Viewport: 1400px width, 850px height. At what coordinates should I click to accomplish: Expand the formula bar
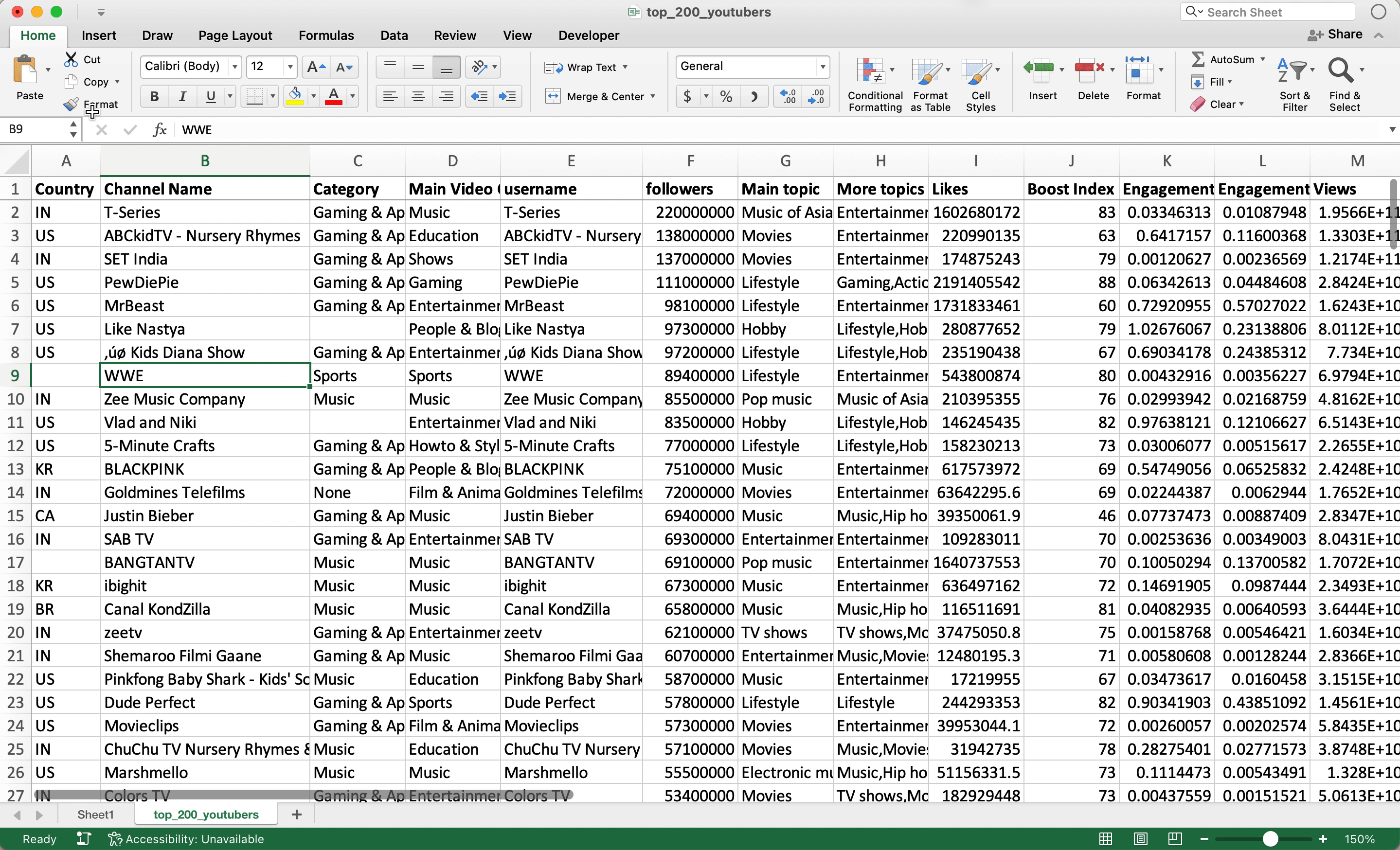click(x=1392, y=130)
